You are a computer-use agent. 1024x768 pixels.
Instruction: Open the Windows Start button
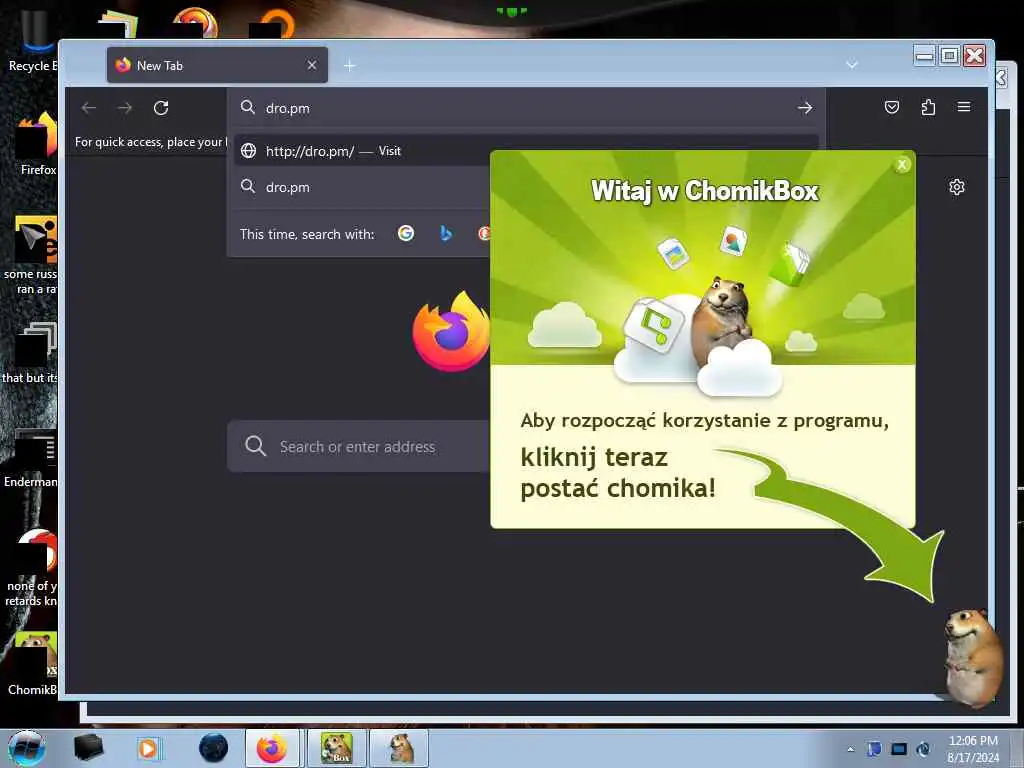[27, 748]
